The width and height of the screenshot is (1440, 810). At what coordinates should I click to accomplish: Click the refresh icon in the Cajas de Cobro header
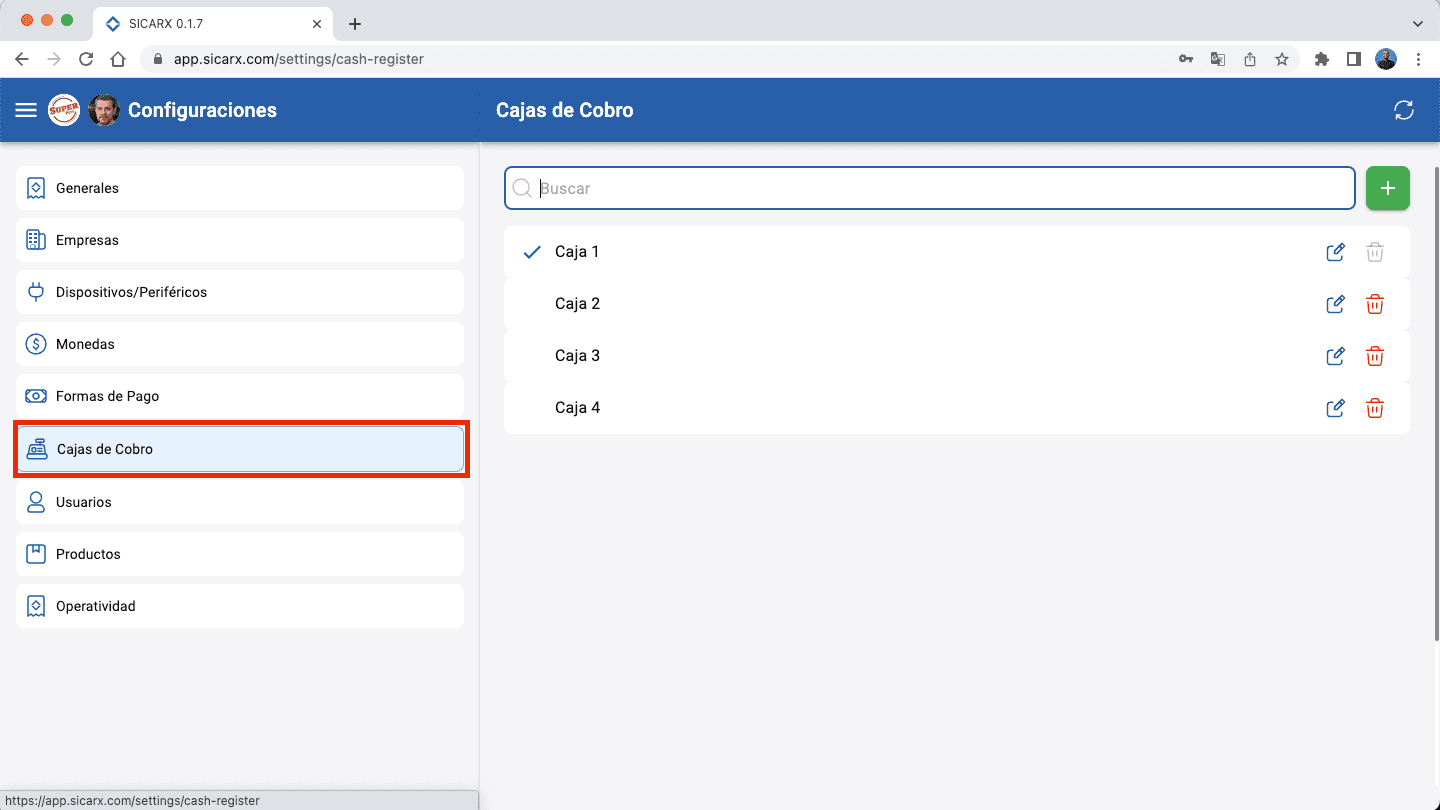(x=1404, y=110)
